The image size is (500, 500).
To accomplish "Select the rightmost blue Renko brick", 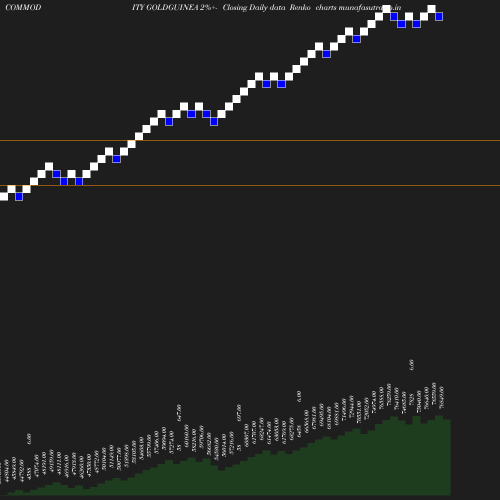I will [439, 16].
